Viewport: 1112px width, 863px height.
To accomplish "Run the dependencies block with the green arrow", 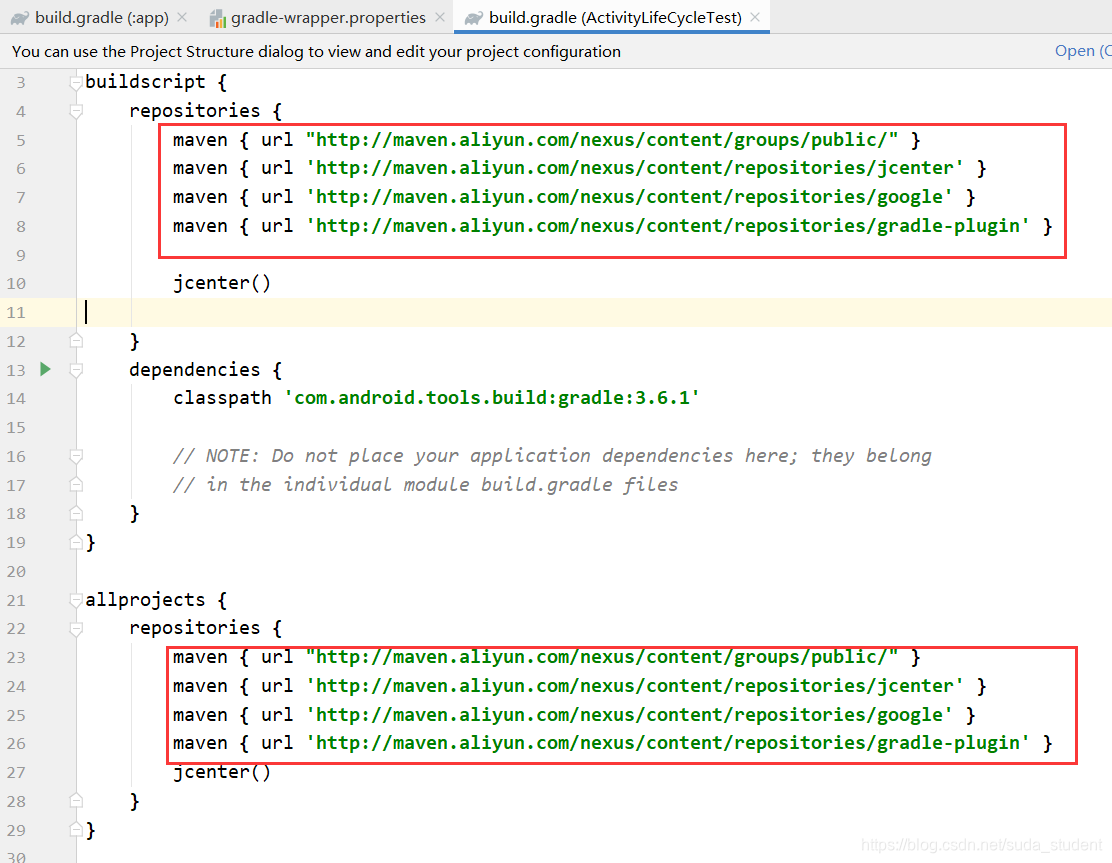I will [x=45, y=369].
